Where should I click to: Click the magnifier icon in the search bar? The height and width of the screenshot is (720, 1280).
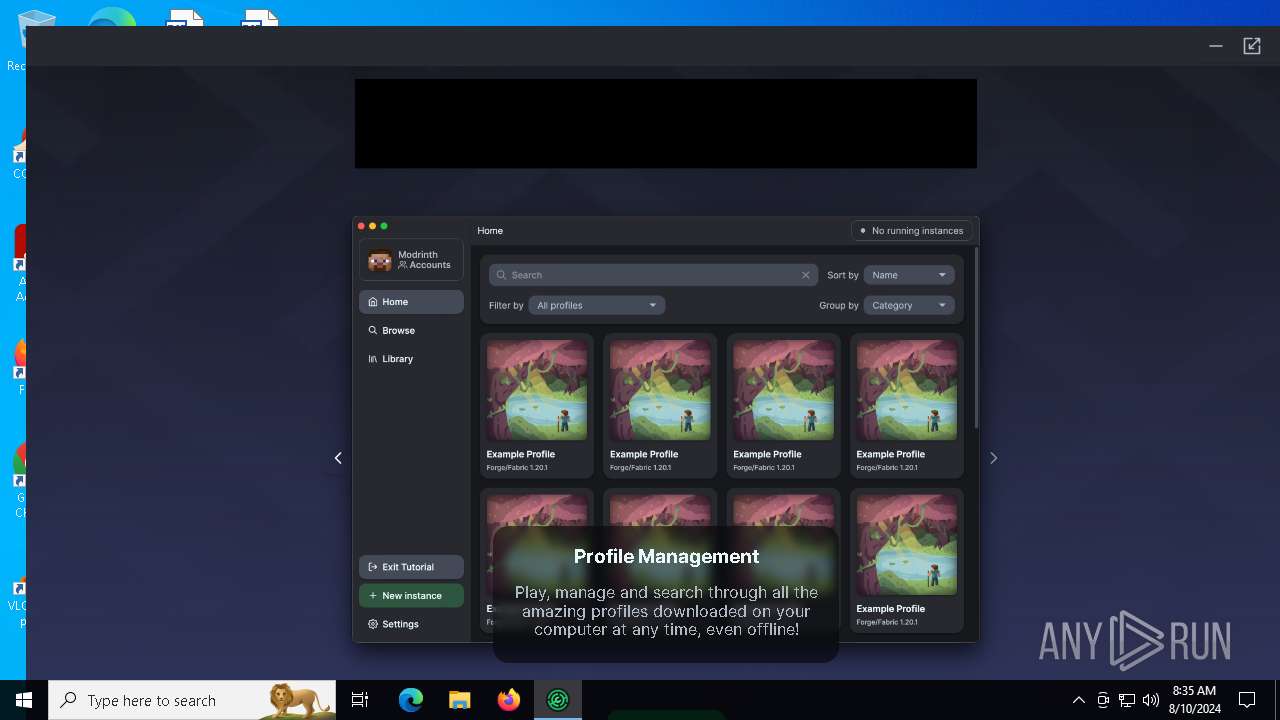[x=502, y=275]
